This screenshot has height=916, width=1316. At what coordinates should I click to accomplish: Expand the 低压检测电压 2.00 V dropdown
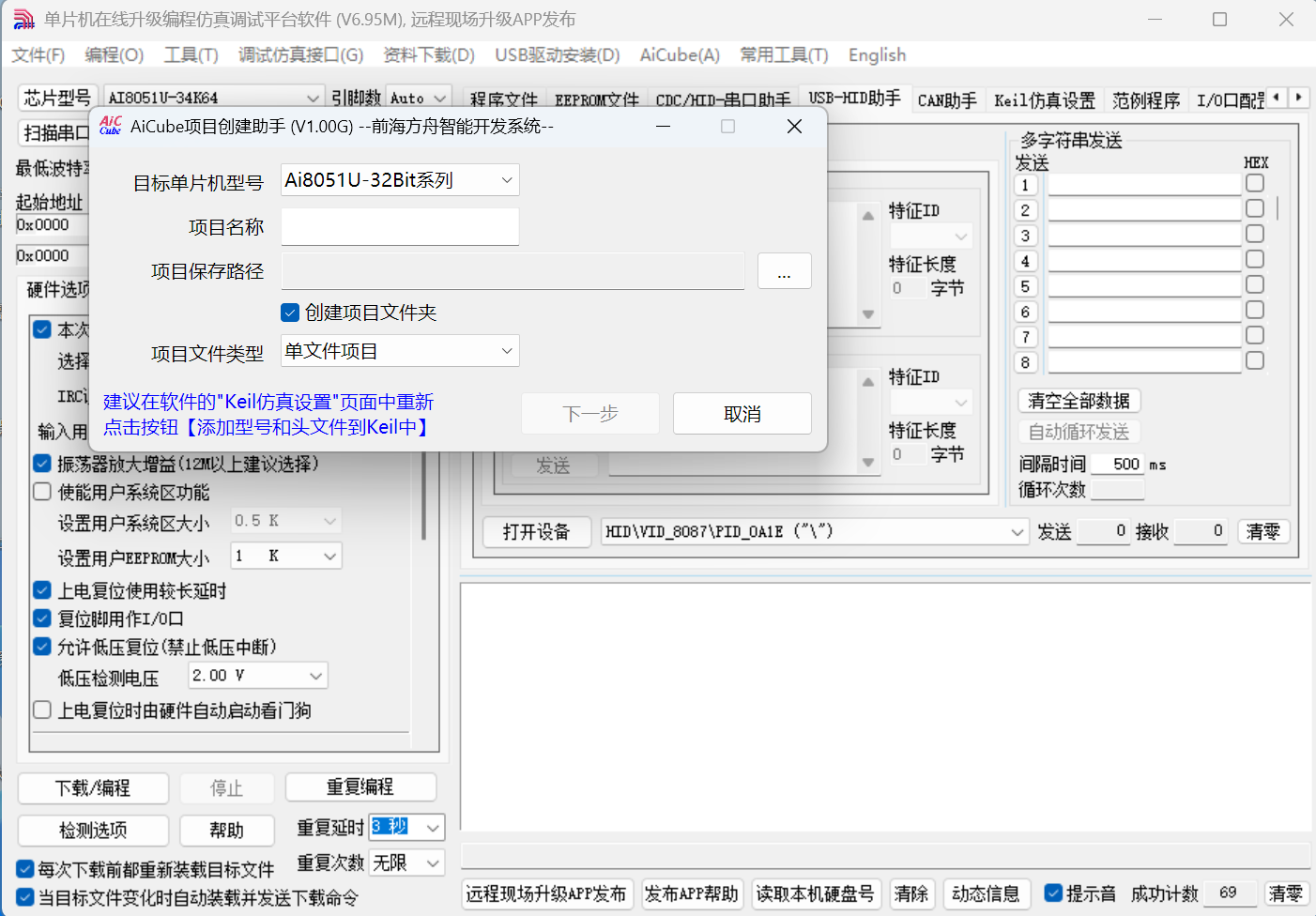coord(316,676)
